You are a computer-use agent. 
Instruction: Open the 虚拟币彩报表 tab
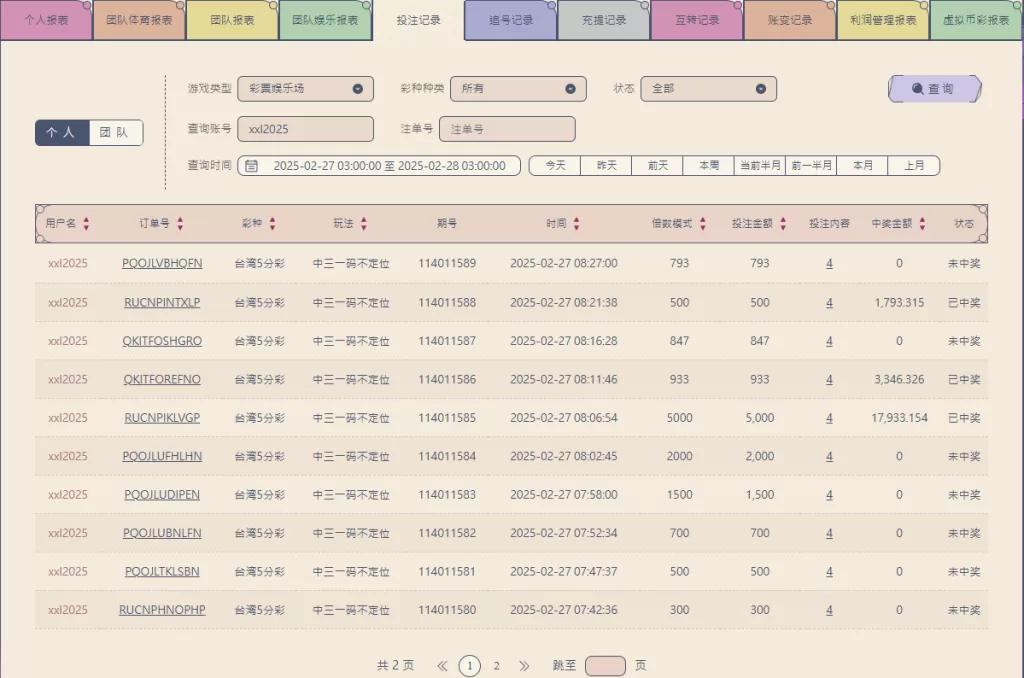(x=976, y=20)
